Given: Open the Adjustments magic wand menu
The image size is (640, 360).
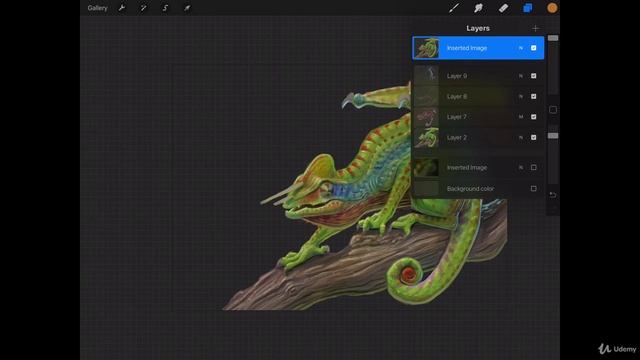Looking at the screenshot, I should coord(143,8).
